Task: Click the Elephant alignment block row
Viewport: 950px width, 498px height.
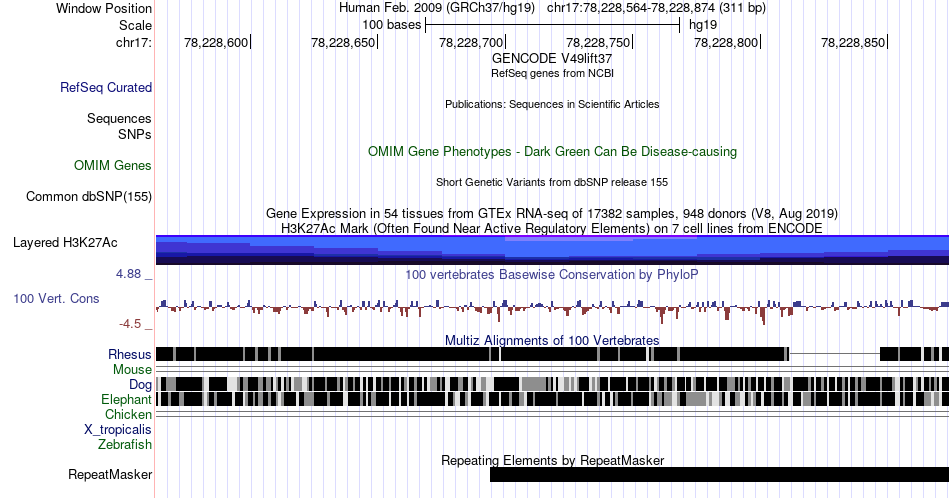Action: pyautogui.click(x=553, y=399)
